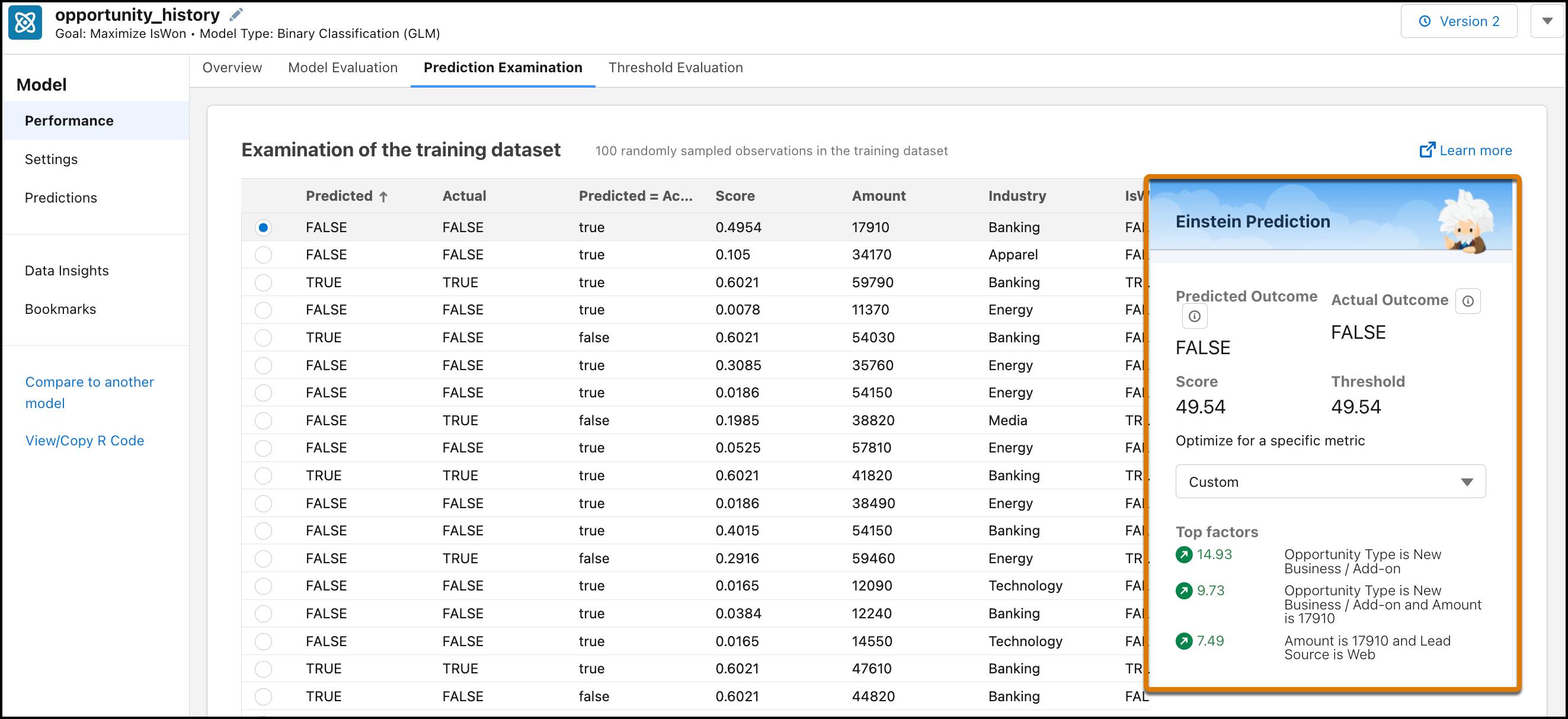Screen dimensions: 1568x719
Task: Click the green arrow icon beside 9.73
Action: [1184, 590]
